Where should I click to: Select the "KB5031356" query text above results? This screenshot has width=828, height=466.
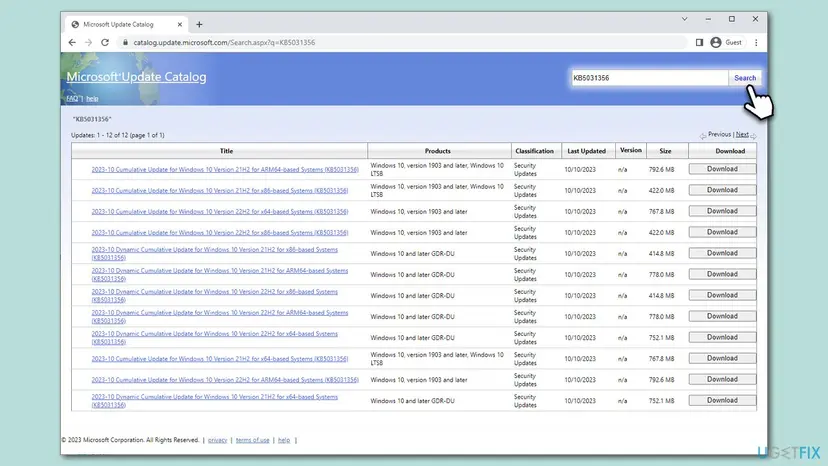[x=92, y=119]
